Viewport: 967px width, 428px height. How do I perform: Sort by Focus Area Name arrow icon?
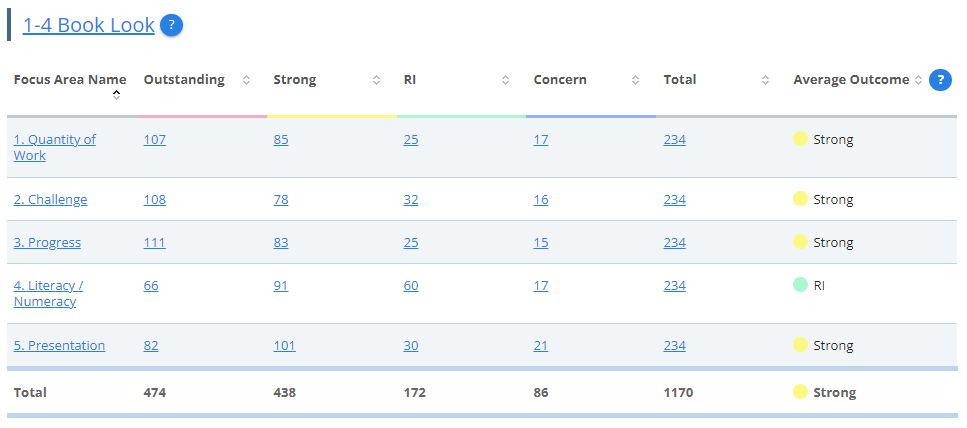pyautogui.click(x=116, y=95)
